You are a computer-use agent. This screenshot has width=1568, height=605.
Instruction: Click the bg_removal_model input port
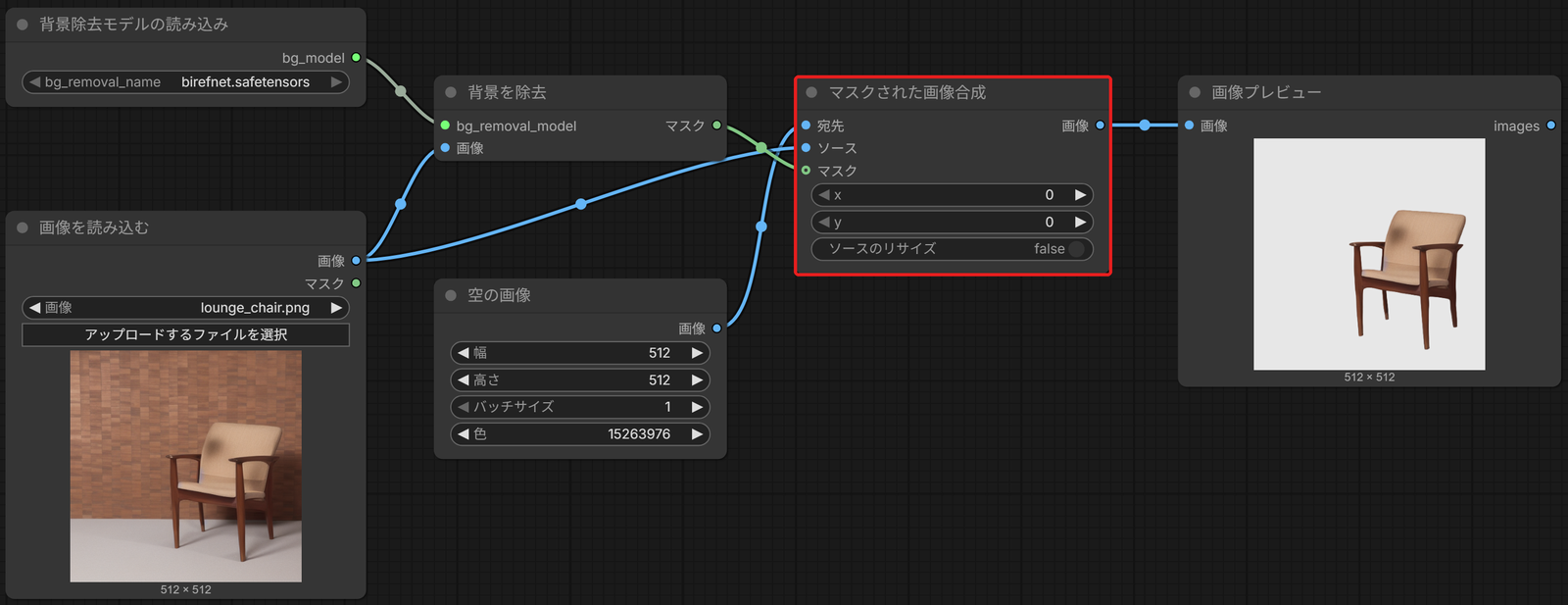tap(445, 126)
